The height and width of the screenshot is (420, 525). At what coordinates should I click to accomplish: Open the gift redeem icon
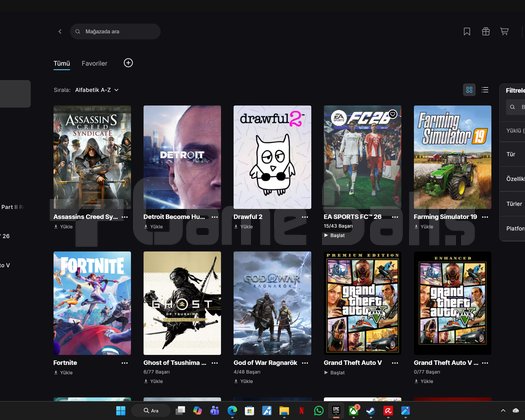pos(485,31)
